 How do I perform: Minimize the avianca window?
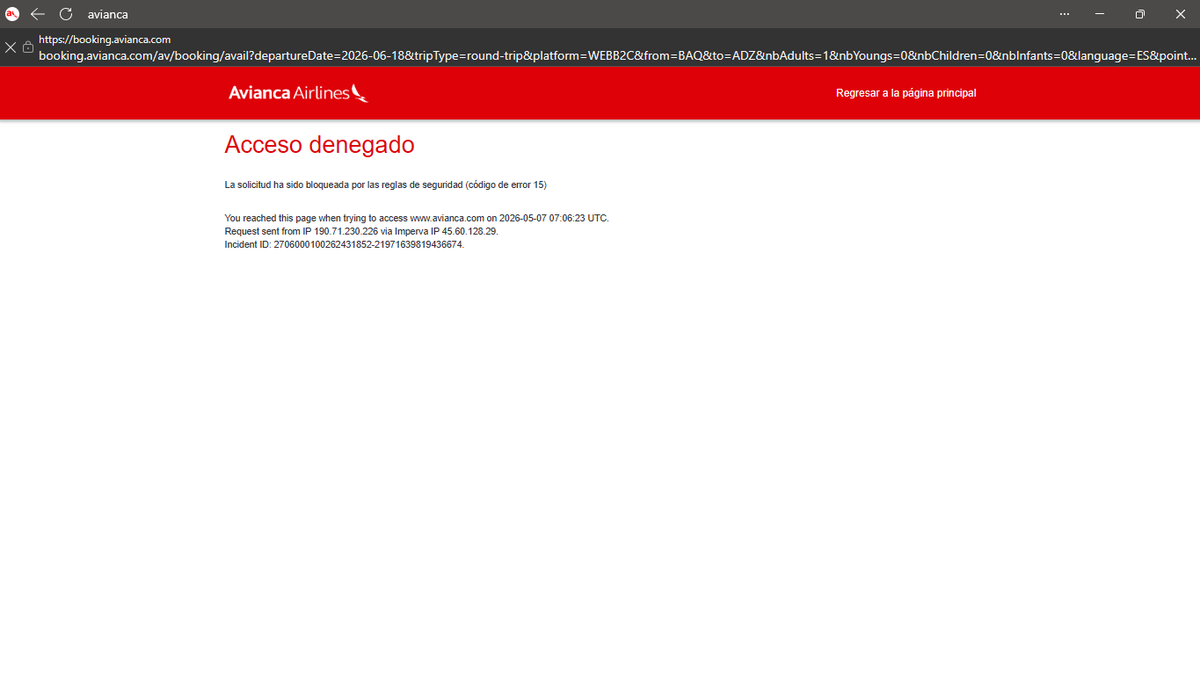(x=1100, y=14)
